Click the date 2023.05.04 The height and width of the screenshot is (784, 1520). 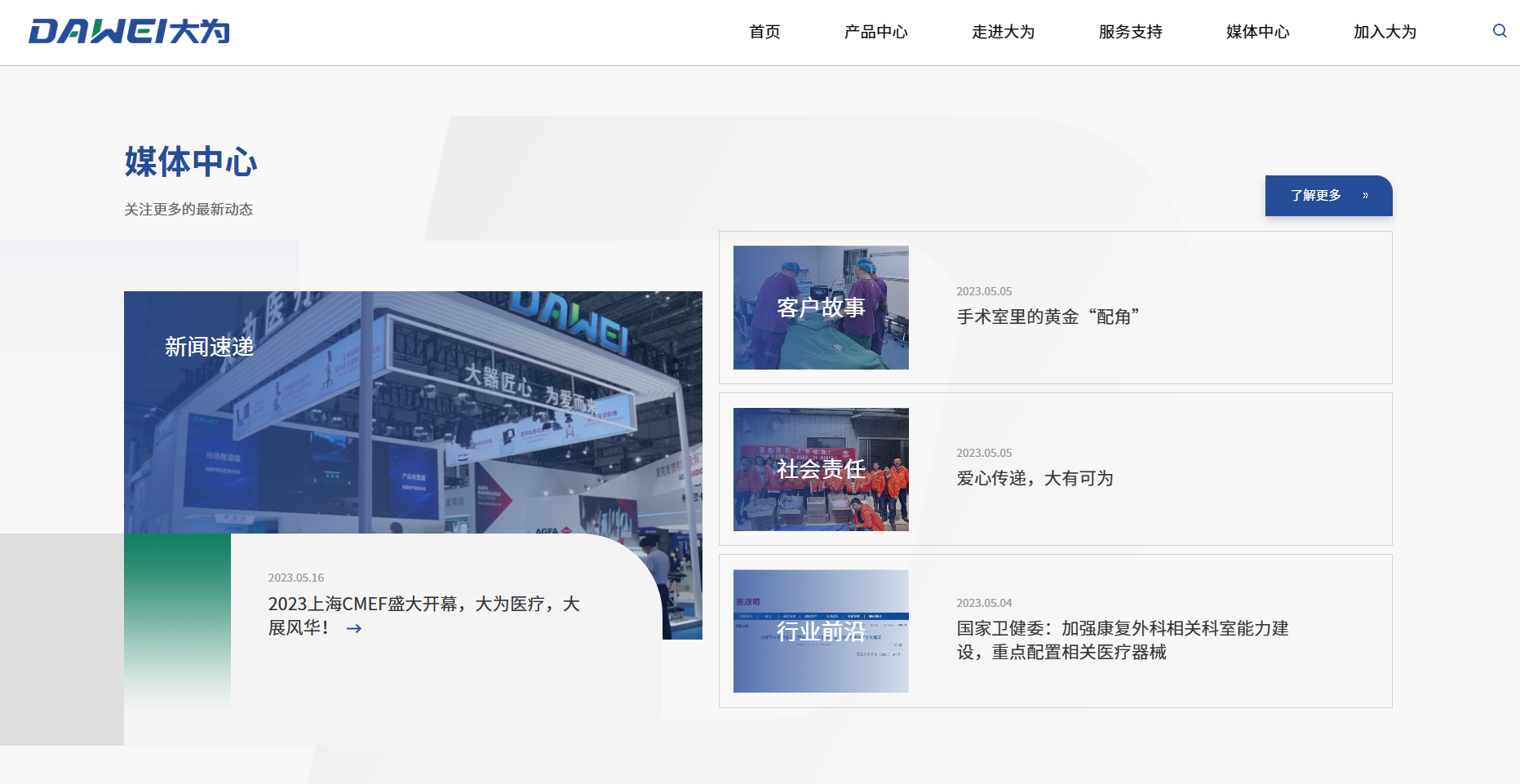(984, 603)
